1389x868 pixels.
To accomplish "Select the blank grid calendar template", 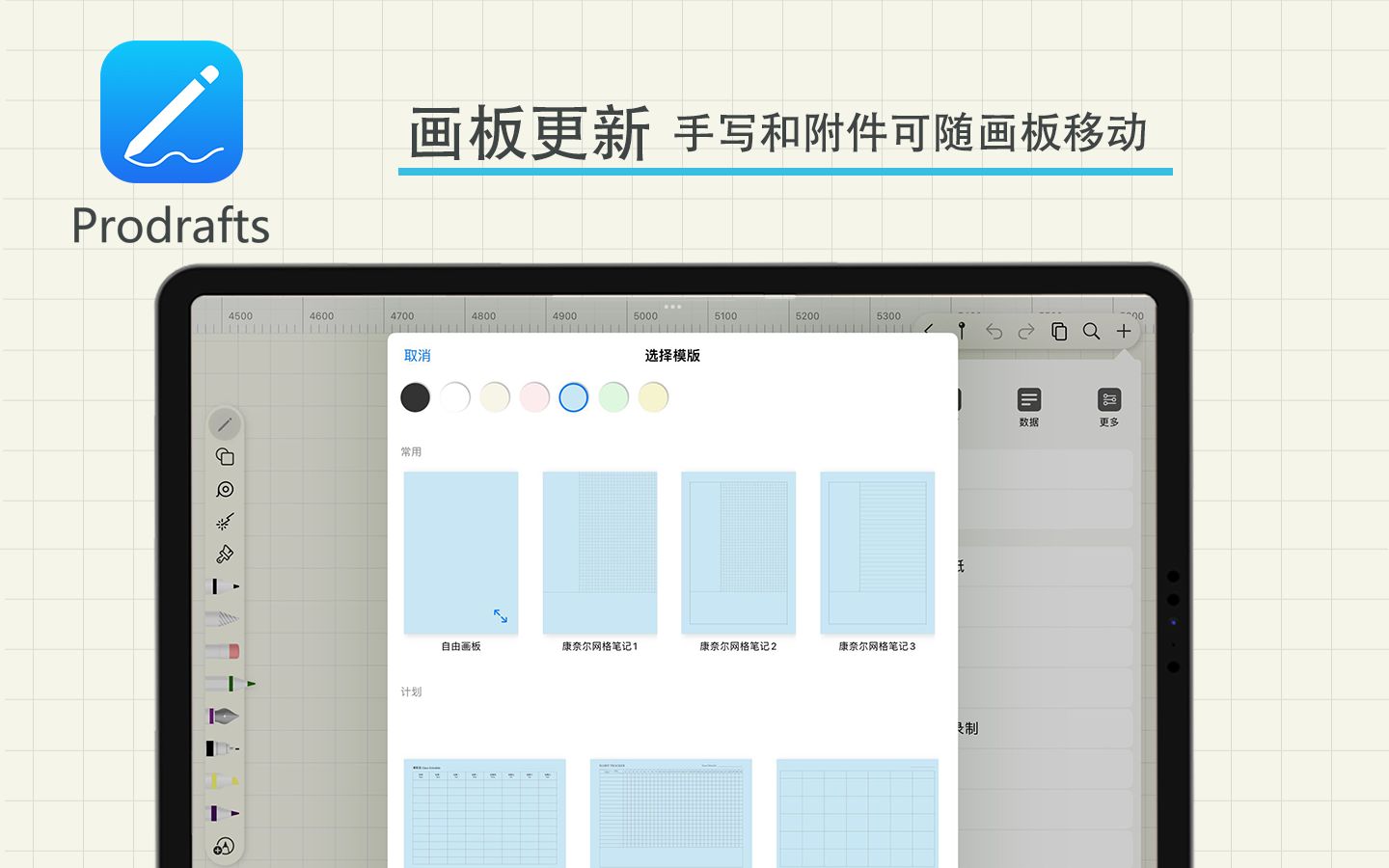I will [858, 813].
